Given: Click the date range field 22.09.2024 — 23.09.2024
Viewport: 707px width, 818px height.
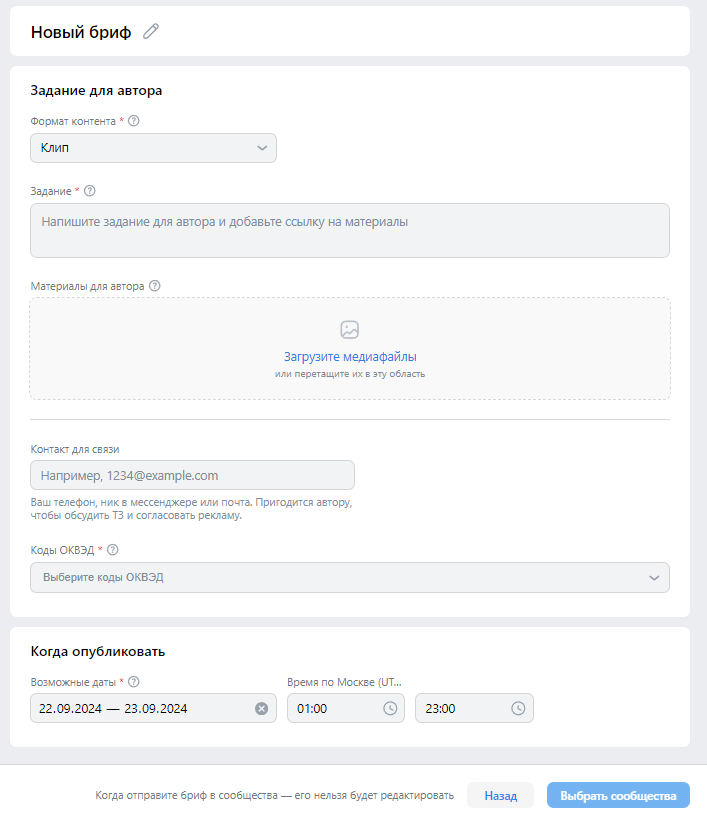Looking at the screenshot, I should tap(153, 708).
